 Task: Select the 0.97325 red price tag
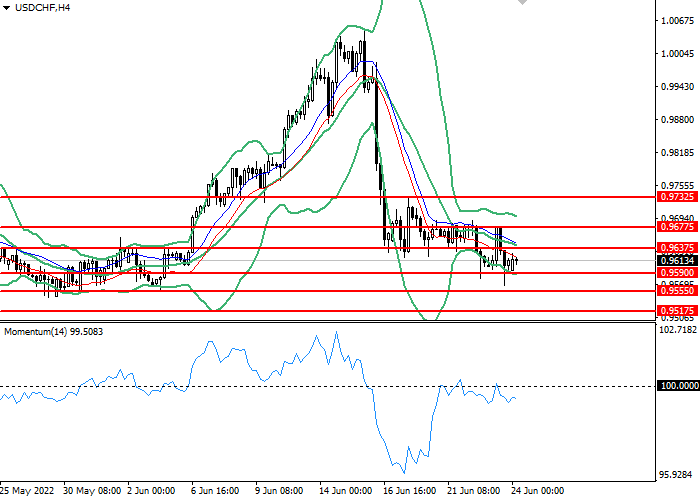click(x=677, y=198)
